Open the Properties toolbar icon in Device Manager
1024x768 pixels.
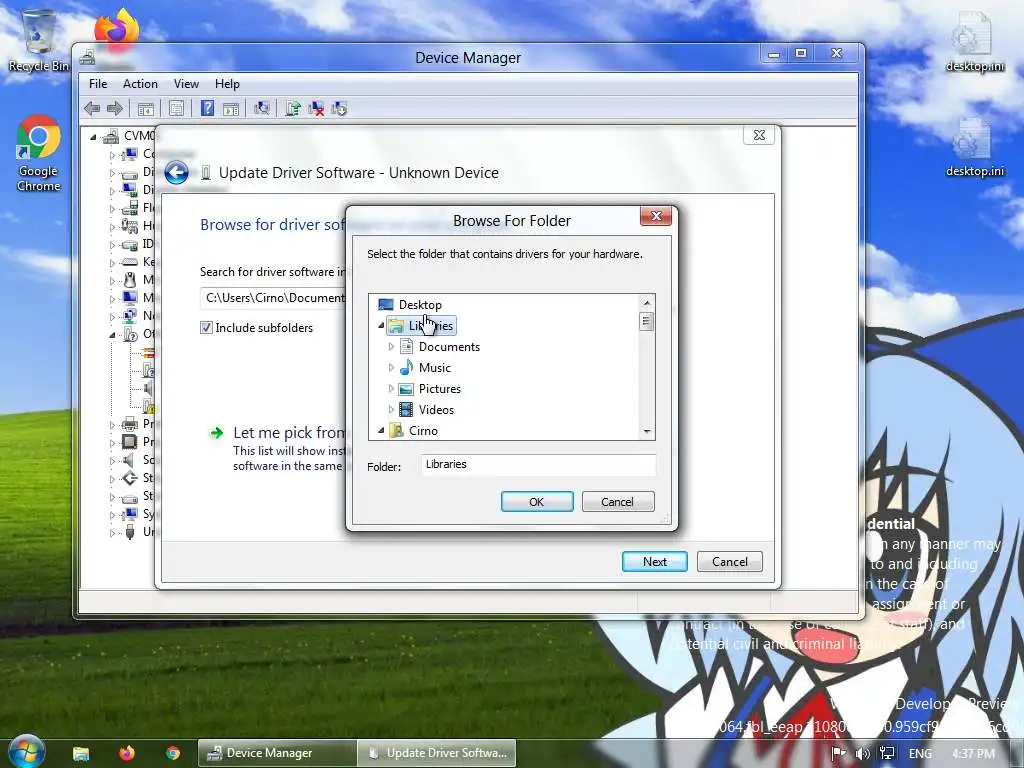pyautogui.click(x=176, y=108)
